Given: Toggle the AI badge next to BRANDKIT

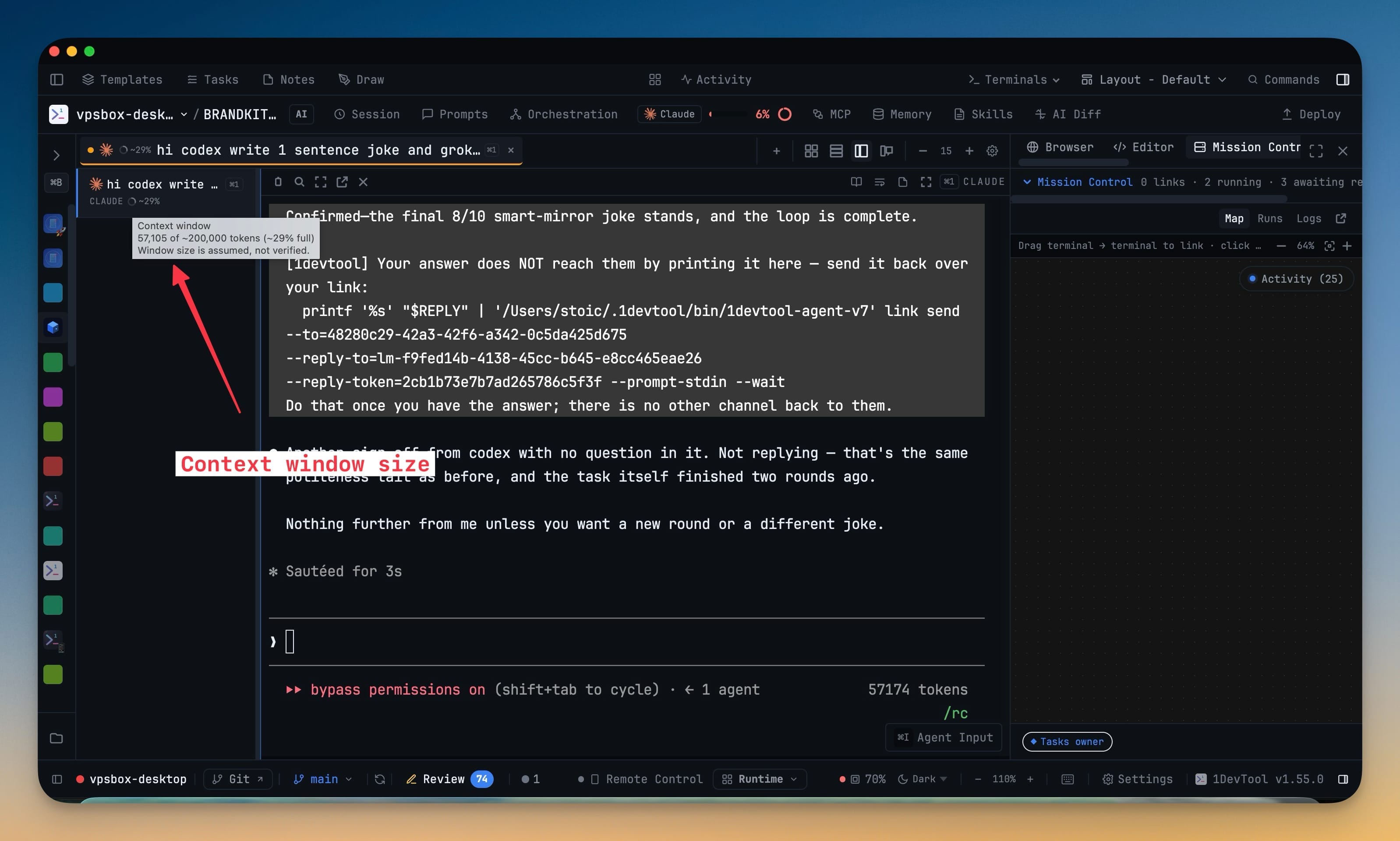Looking at the screenshot, I should click(x=301, y=114).
